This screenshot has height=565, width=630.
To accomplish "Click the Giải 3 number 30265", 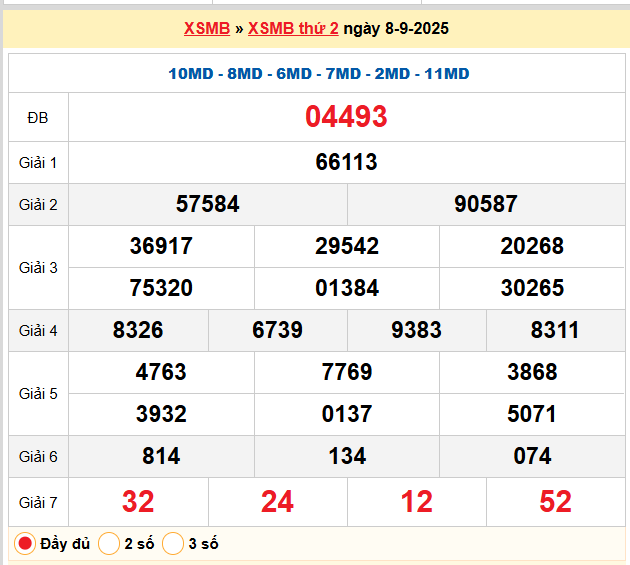I will click(532, 288).
